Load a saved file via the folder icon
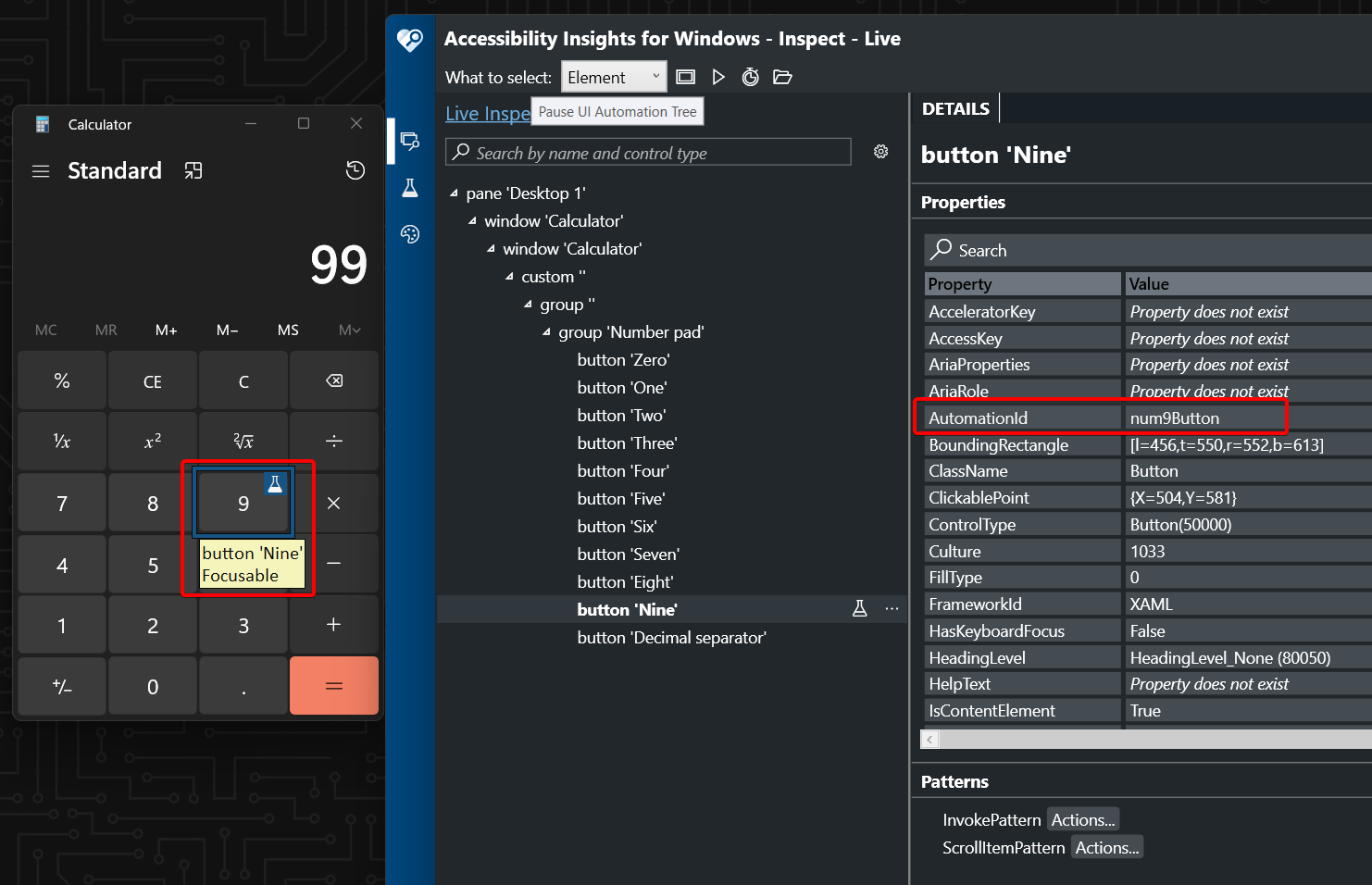 click(782, 77)
